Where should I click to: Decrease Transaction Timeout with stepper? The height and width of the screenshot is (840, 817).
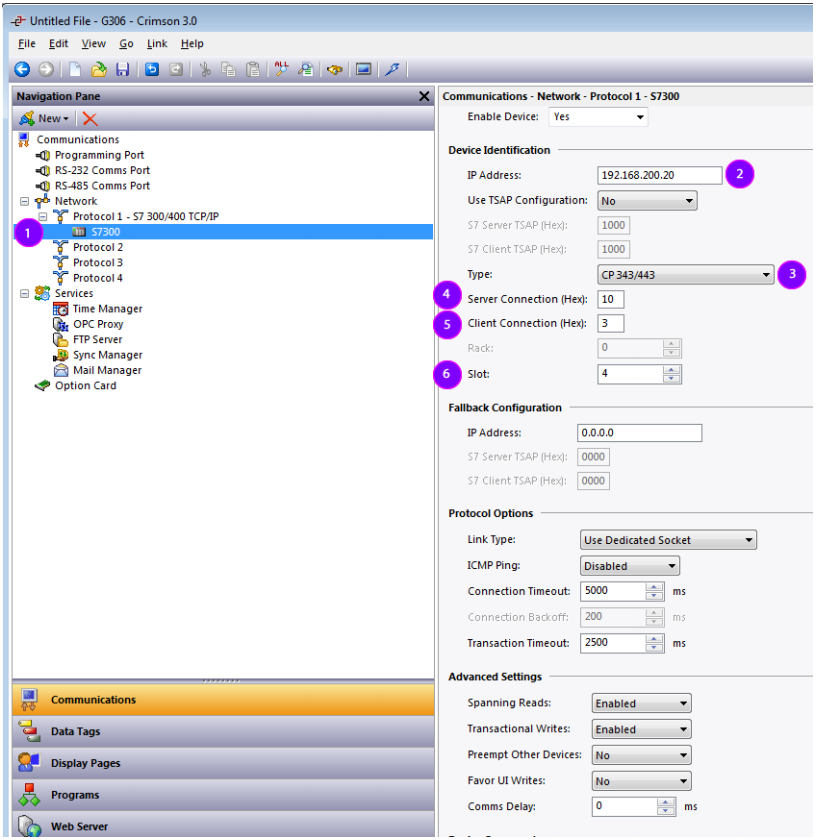tap(654, 647)
